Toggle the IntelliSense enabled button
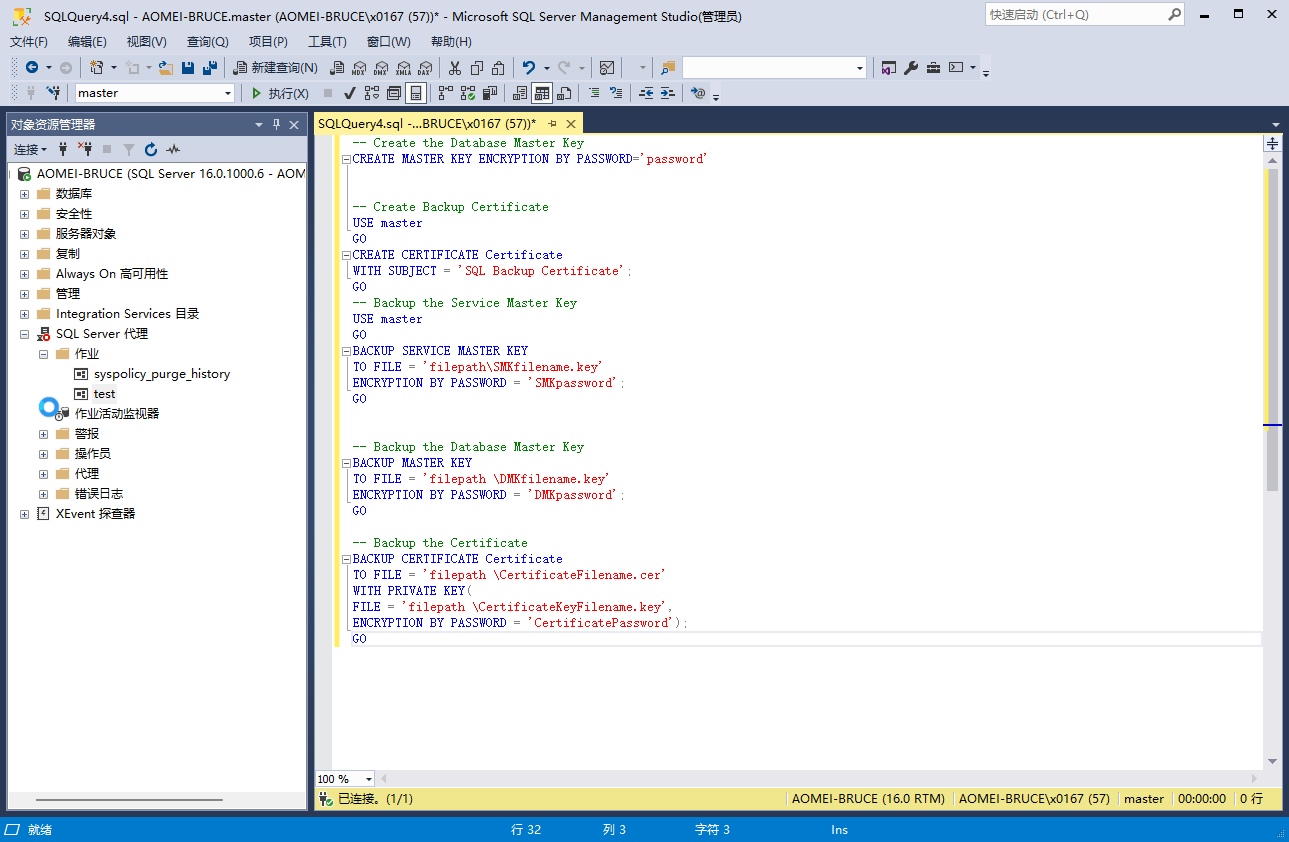1289x842 pixels. pyautogui.click(x=416, y=93)
